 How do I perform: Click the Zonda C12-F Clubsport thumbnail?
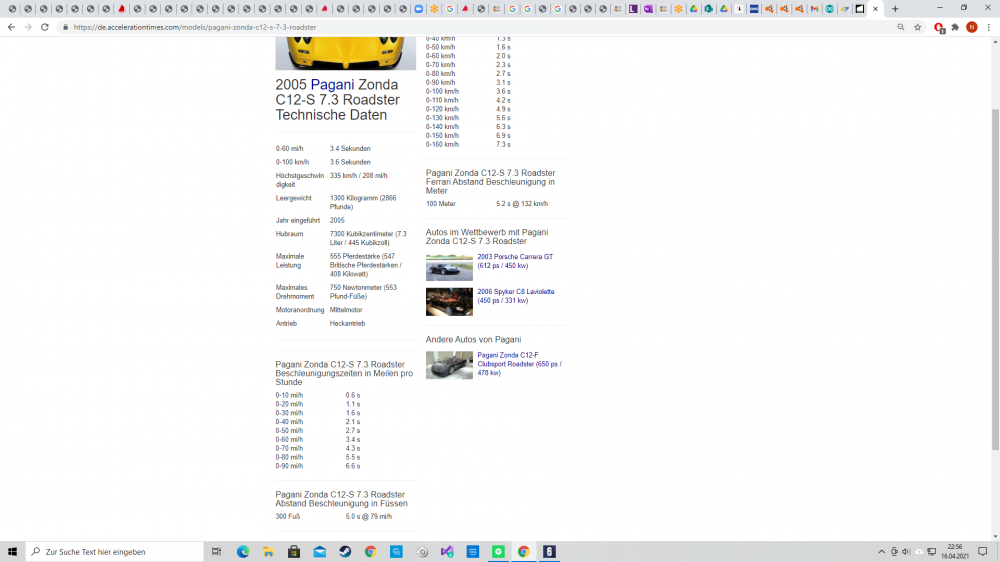(450, 365)
